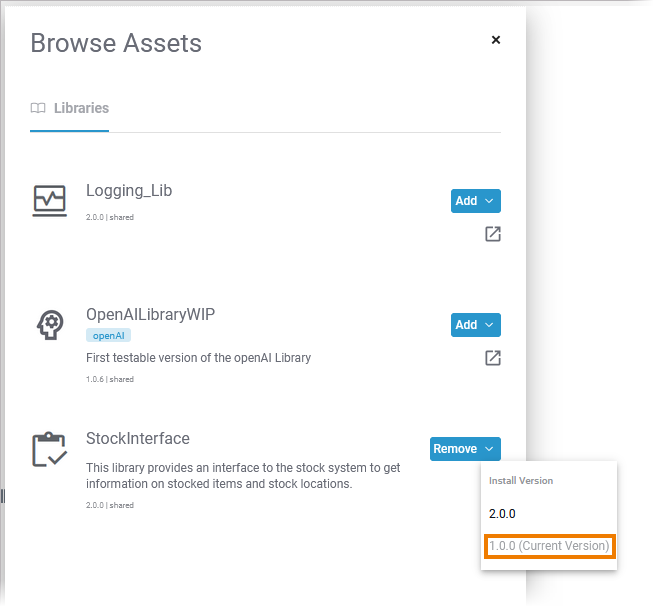Screen dimensions: 654x607
Task: Toggle the Remove button version chevron
Action: click(489, 449)
